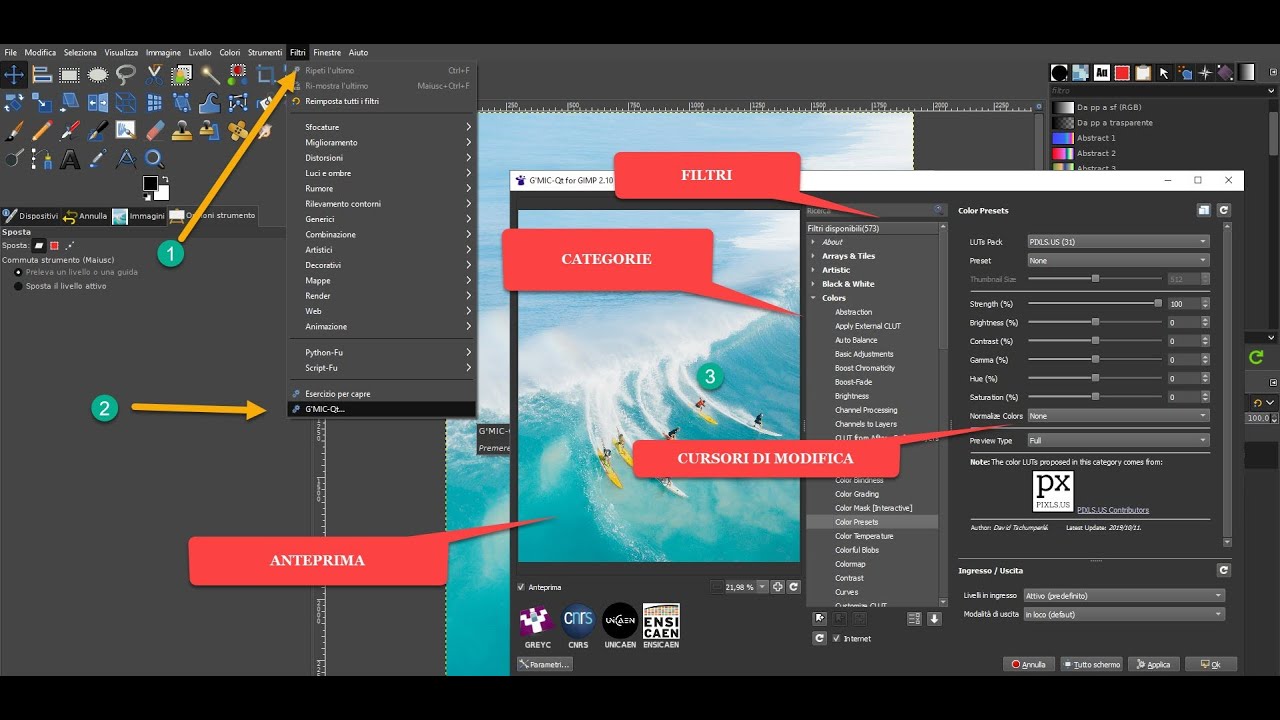This screenshot has height=720, width=1280.
Task: Toggle the Anteprima checkbox in G'MIC
Action: [521, 587]
